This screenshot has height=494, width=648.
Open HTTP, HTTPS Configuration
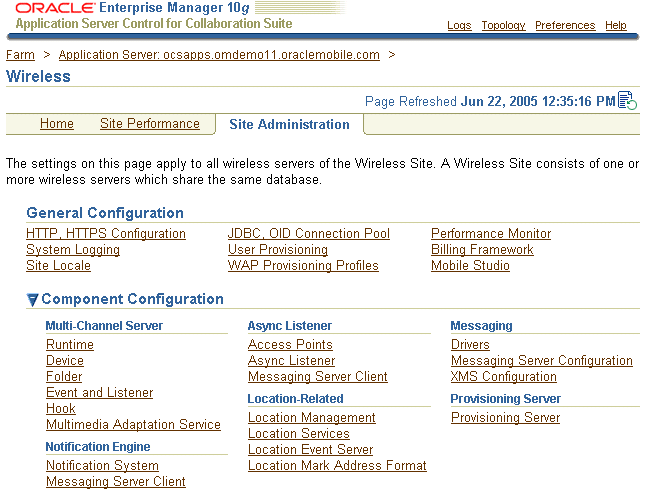(x=106, y=234)
